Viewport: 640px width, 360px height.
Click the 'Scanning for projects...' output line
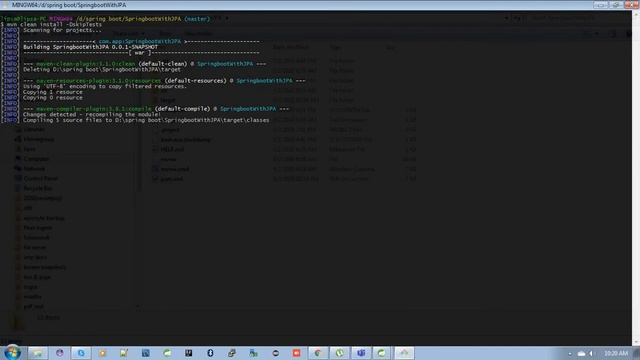coord(62,30)
